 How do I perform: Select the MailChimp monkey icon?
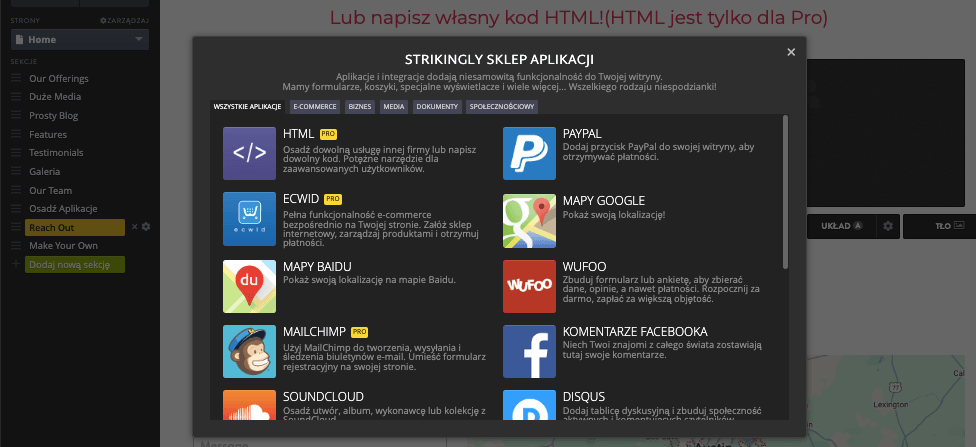[x=249, y=351]
